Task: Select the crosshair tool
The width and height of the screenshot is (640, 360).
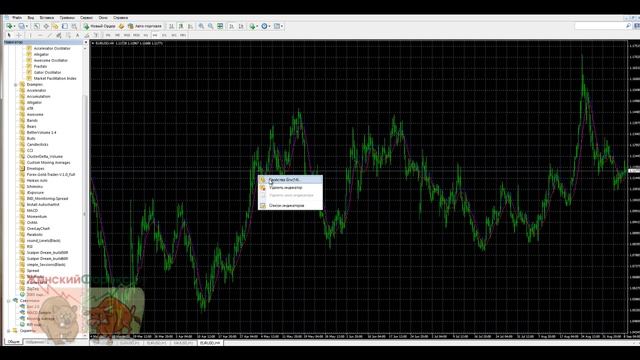Action: coord(18,36)
